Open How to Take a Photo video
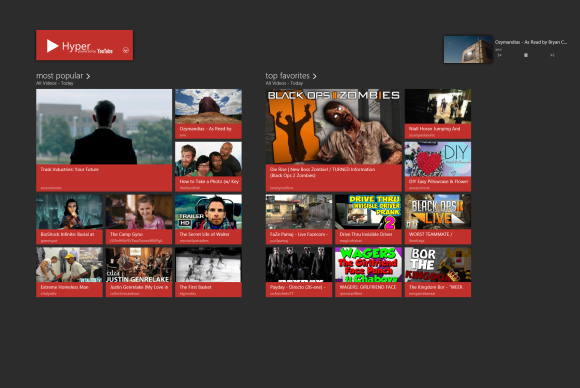The image size is (580, 388). [x=208, y=166]
